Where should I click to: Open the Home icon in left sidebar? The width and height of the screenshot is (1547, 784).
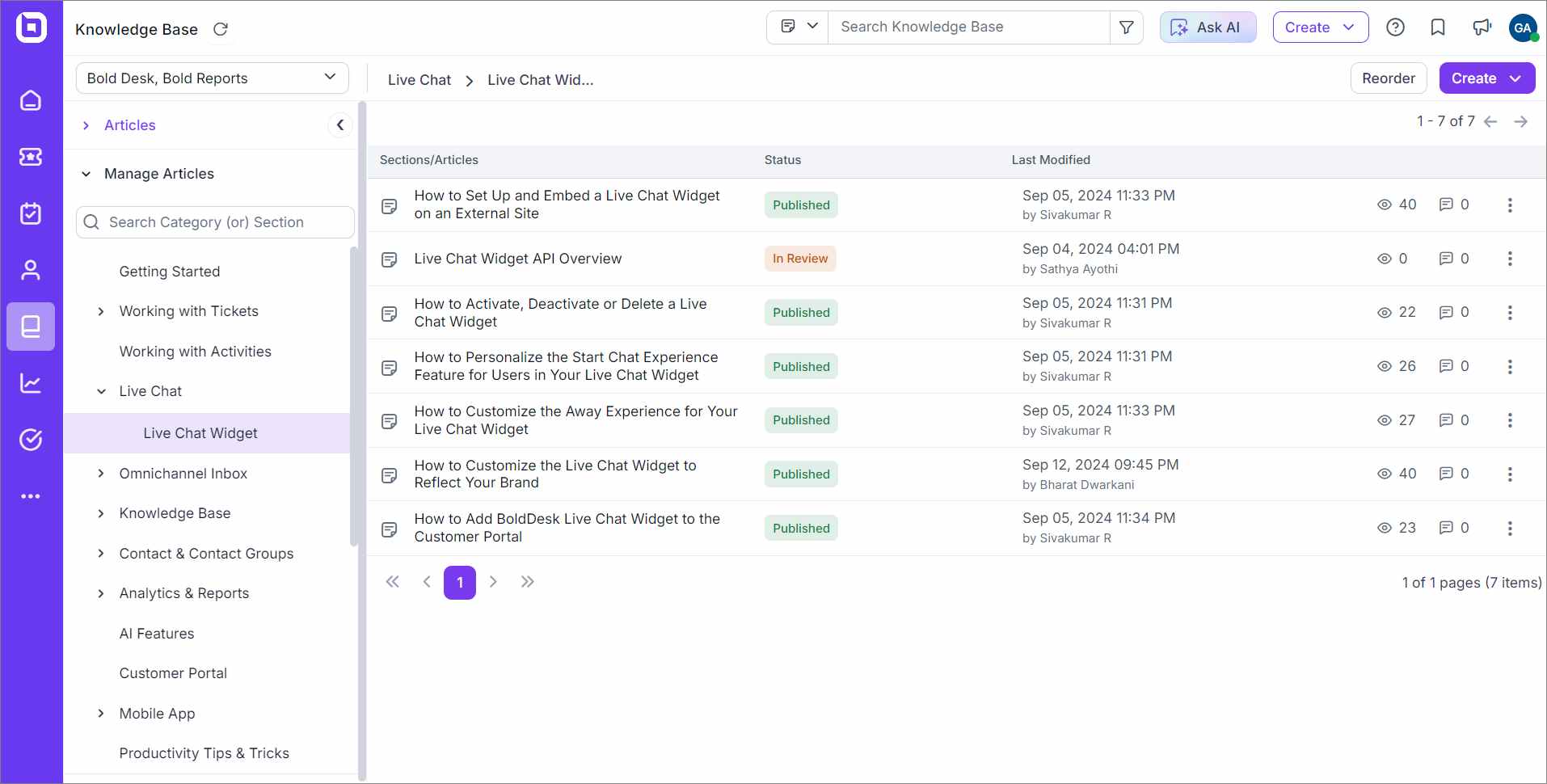pyautogui.click(x=31, y=100)
